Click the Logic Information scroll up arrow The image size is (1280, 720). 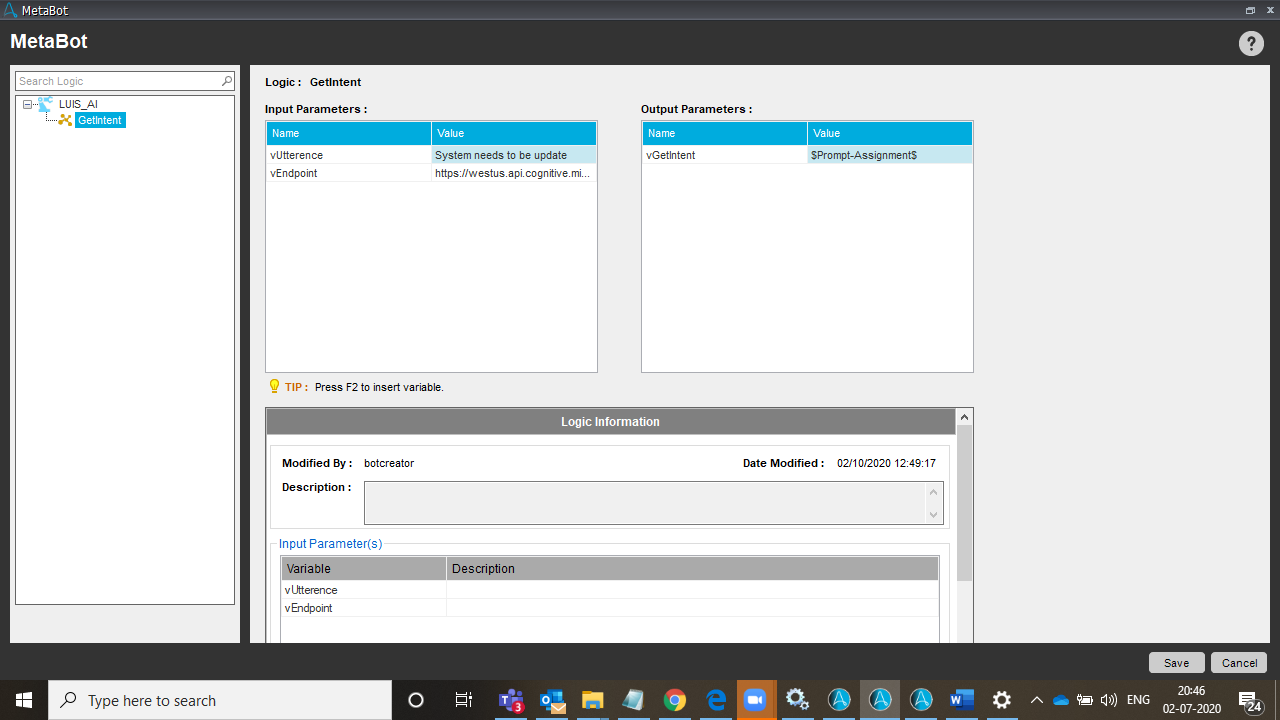pyautogui.click(x=964, y=416)
